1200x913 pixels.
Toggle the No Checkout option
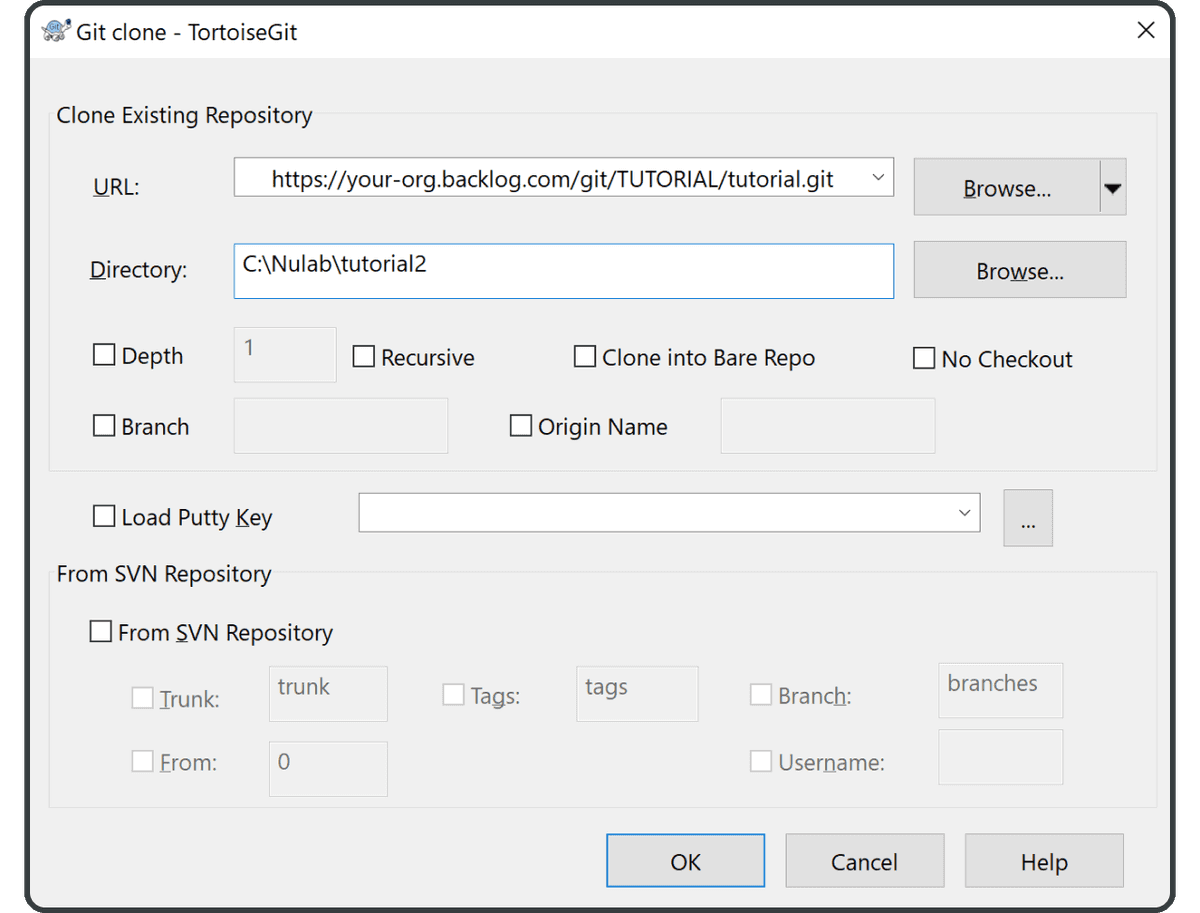click(x=924, y=357)
